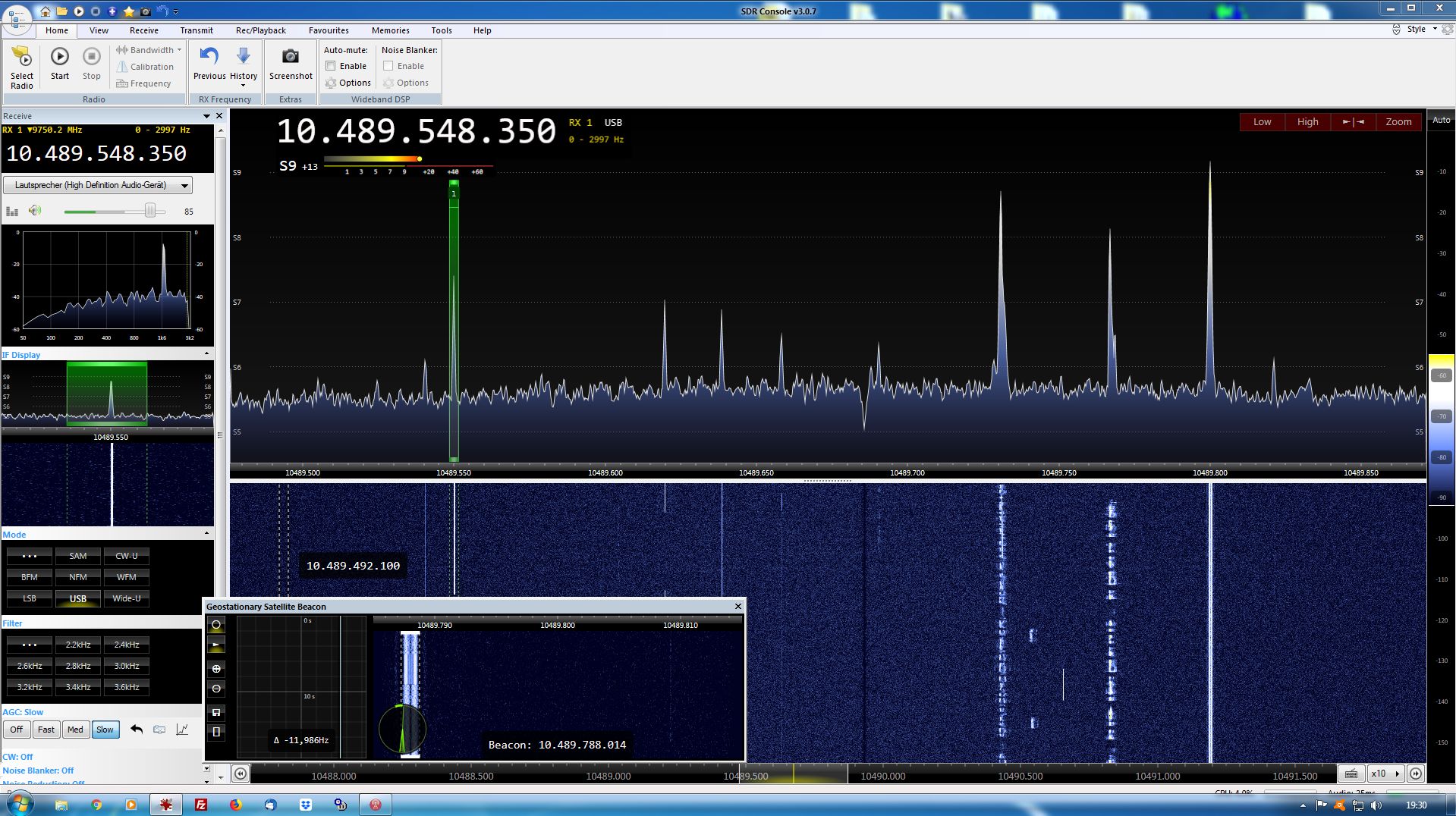Screen dimensions: 1456x816
Task: Select USB demodulation mode
Action: pos(78,598)
